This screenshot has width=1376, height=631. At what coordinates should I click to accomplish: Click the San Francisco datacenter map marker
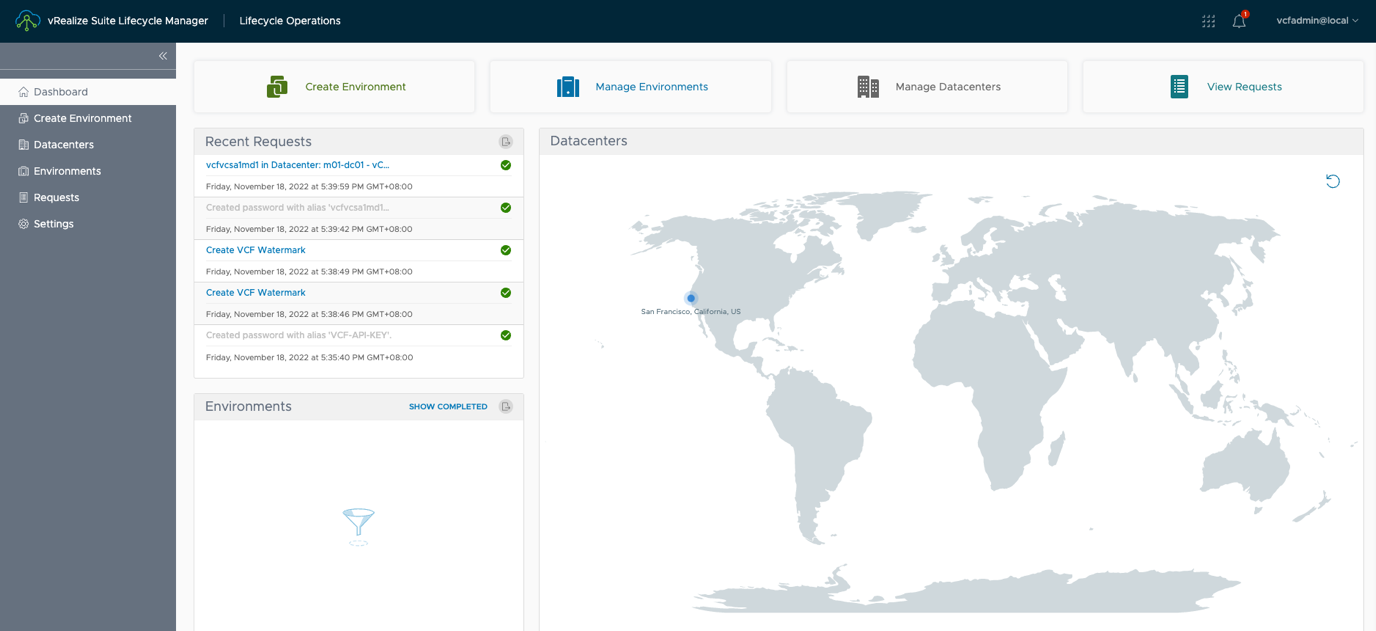click(691, 298)
